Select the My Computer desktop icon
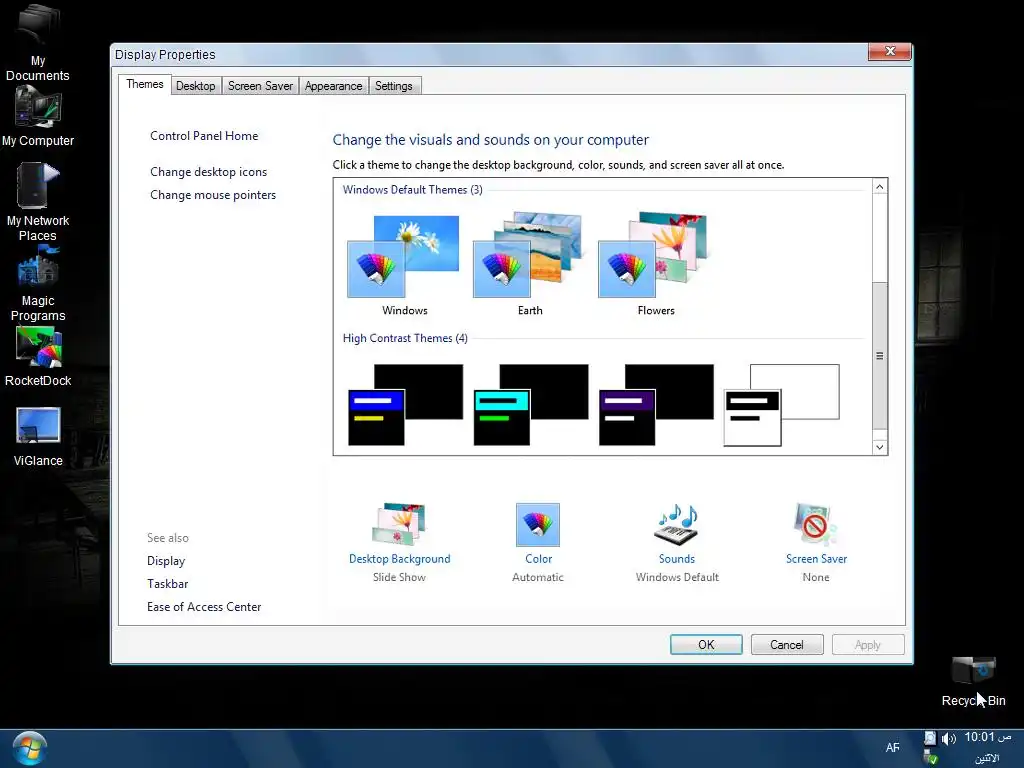1024x768 pixels. point(37,116)
